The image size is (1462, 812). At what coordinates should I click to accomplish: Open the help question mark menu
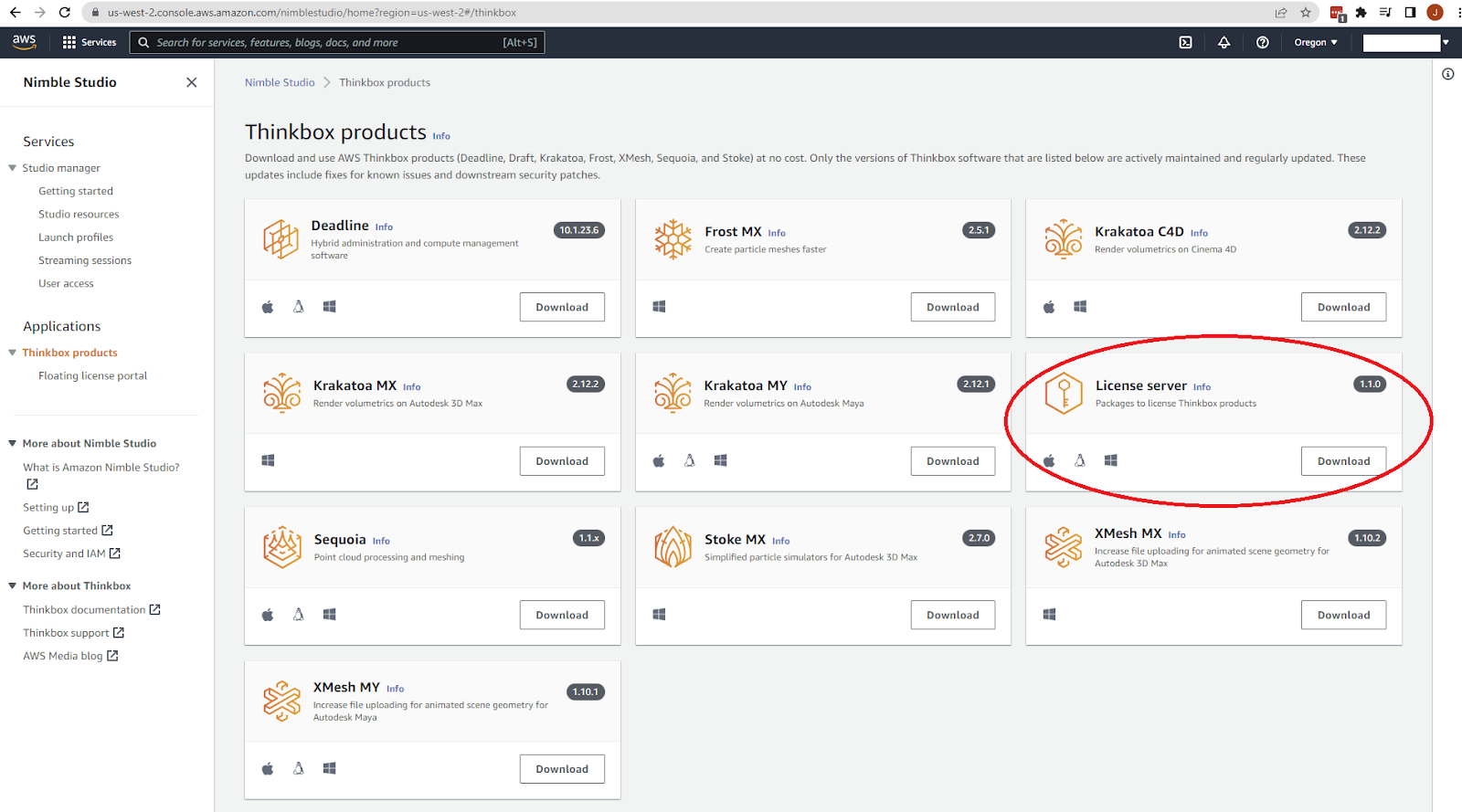1262,42
